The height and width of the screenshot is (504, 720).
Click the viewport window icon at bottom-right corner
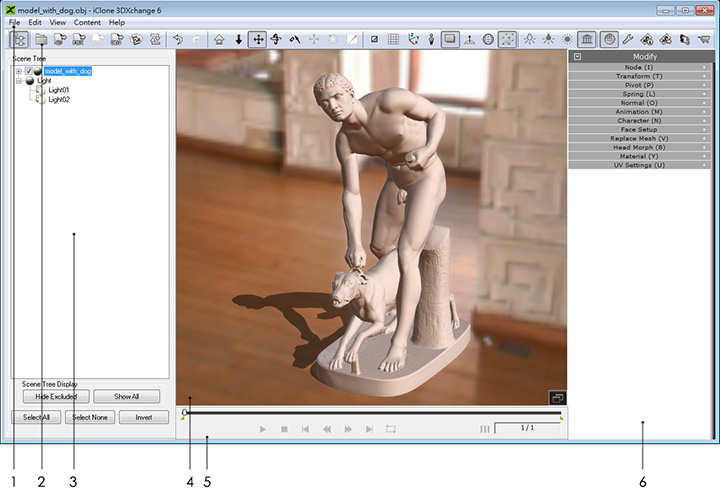558,398
